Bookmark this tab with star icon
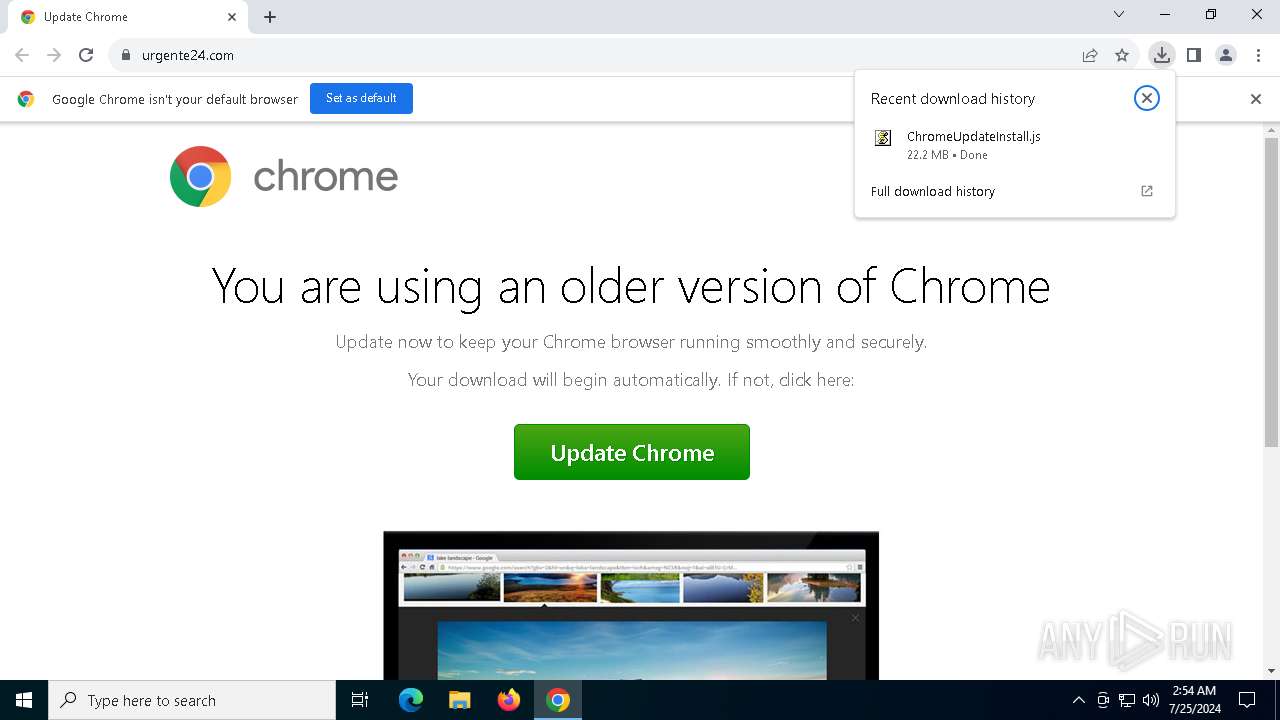1280x720 pixels. coord(1122,55)
